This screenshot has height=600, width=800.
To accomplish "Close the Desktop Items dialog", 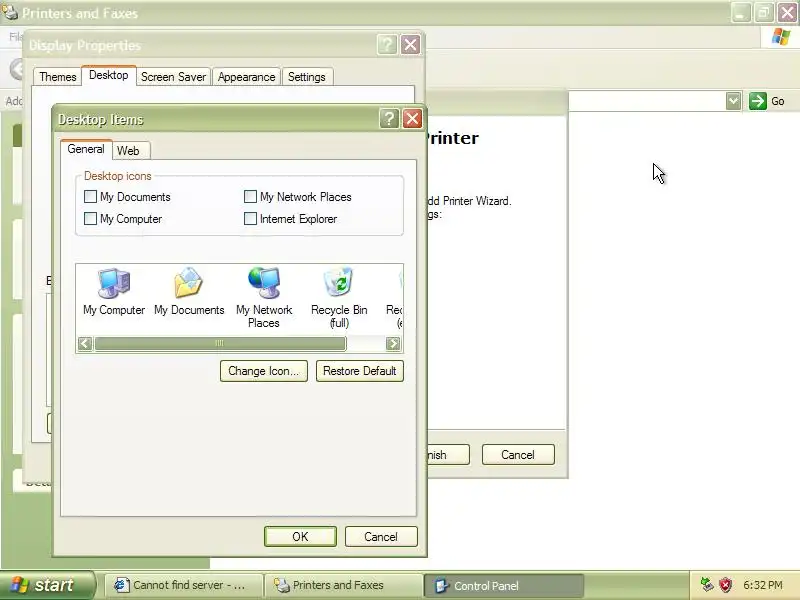I will coord(412,118).
